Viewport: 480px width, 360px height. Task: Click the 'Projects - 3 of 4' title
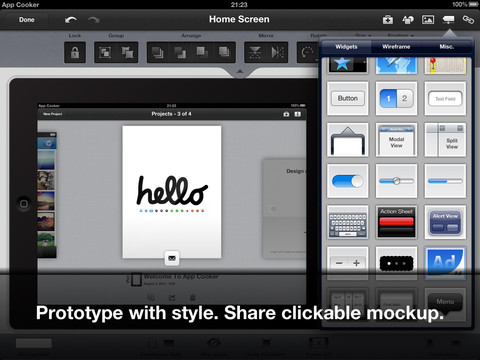[171, 114]
